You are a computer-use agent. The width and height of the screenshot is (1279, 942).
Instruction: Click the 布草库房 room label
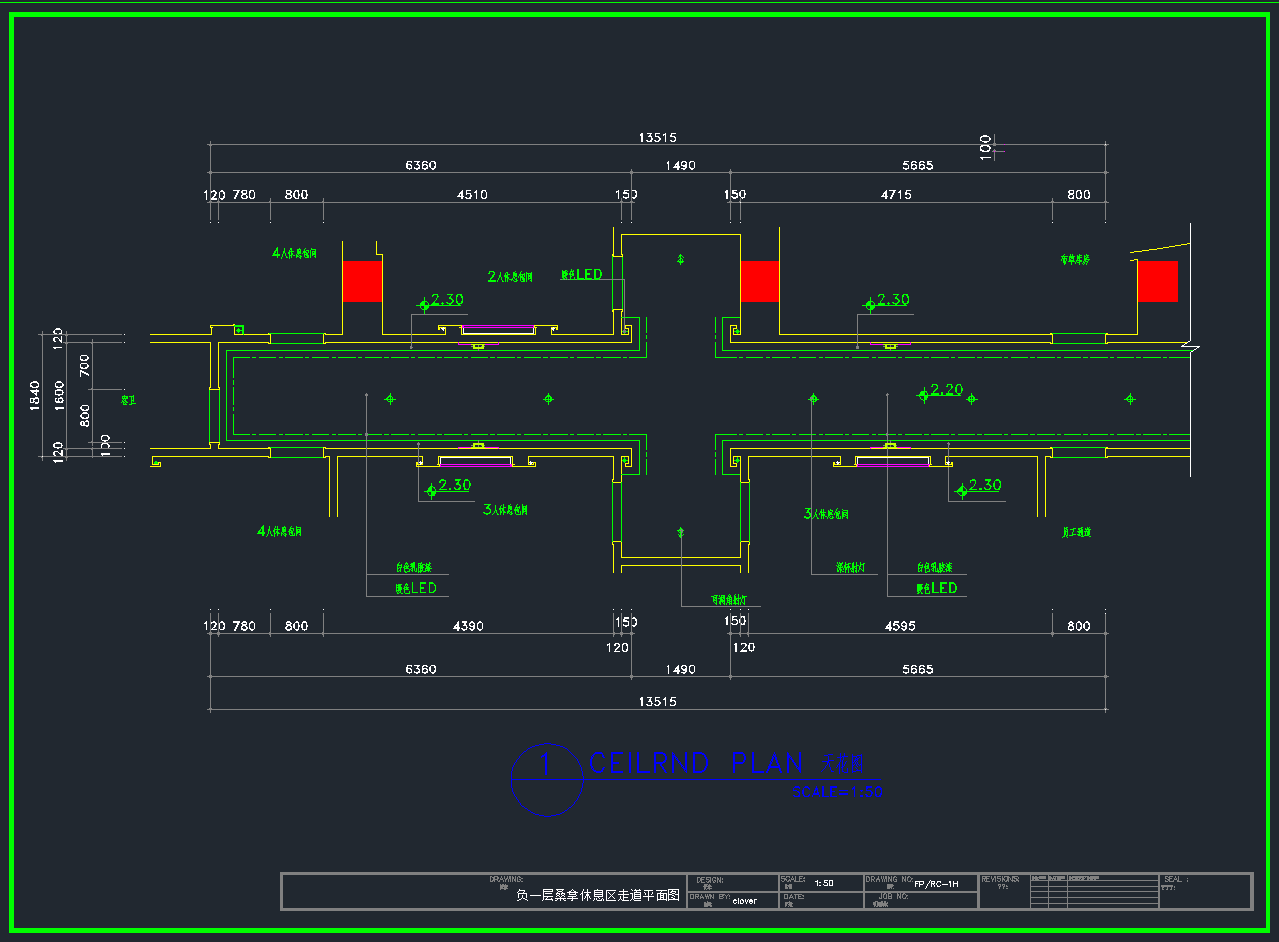pos(1075,259)
